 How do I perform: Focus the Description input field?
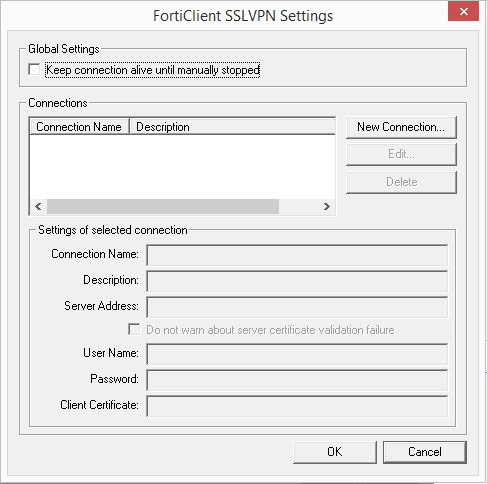[x=297, y=281]
